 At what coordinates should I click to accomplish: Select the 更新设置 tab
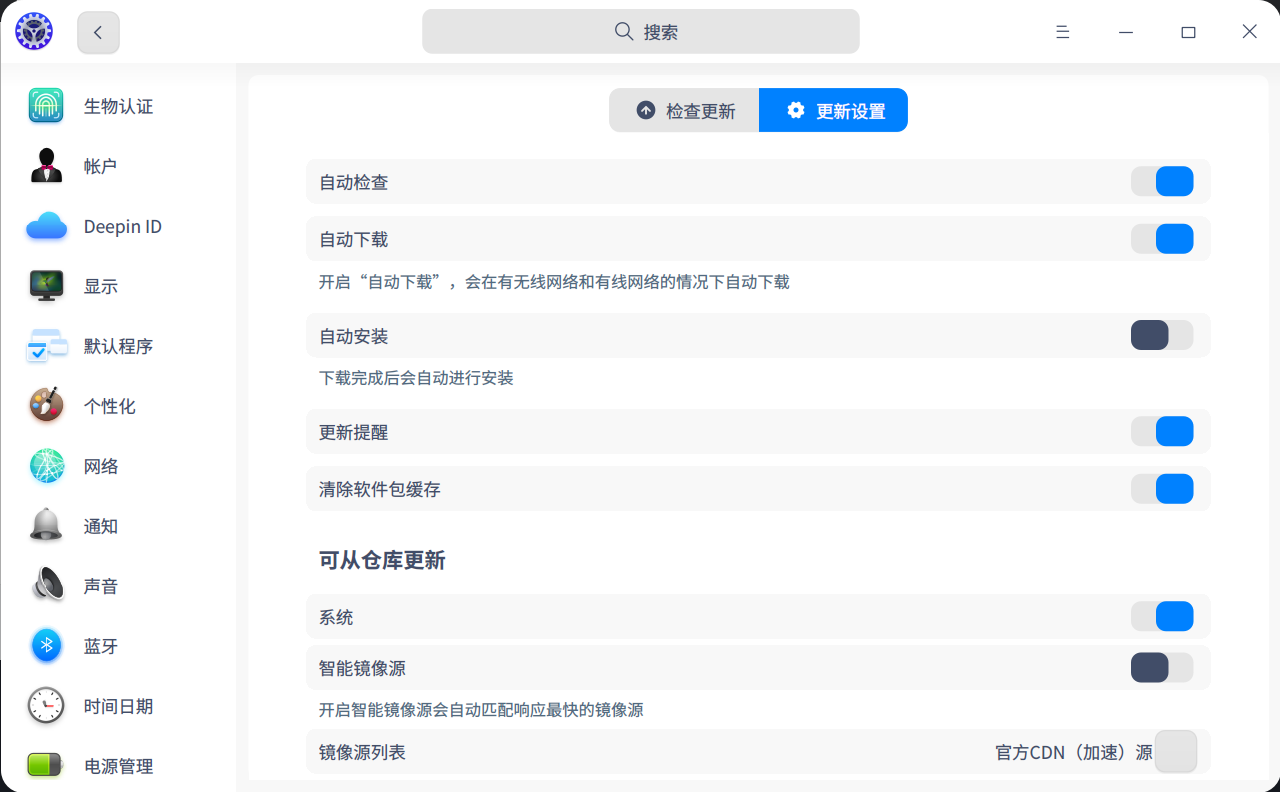point(833,110)
